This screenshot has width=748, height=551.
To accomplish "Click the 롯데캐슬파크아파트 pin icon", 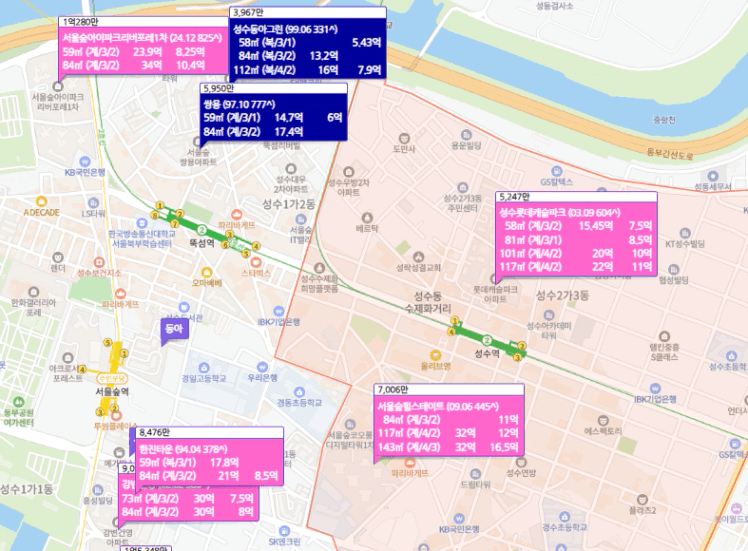I will coord(495,279).
